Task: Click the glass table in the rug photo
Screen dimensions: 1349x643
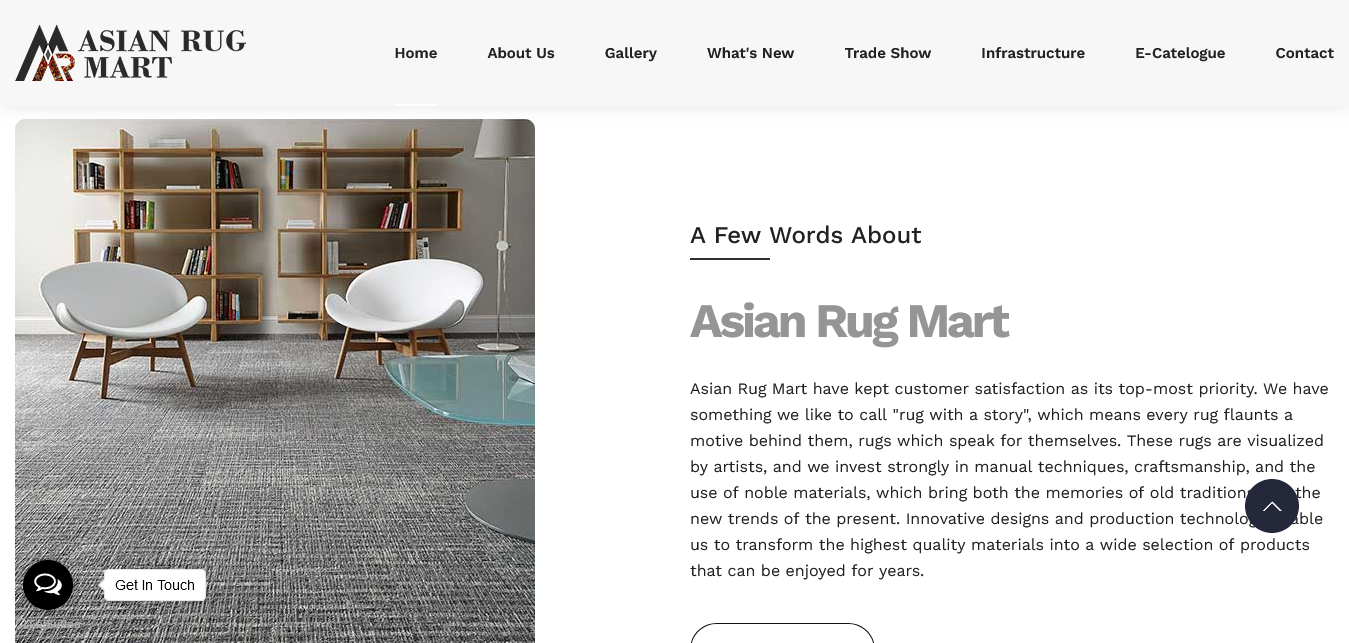Action: tap(466, 390)
